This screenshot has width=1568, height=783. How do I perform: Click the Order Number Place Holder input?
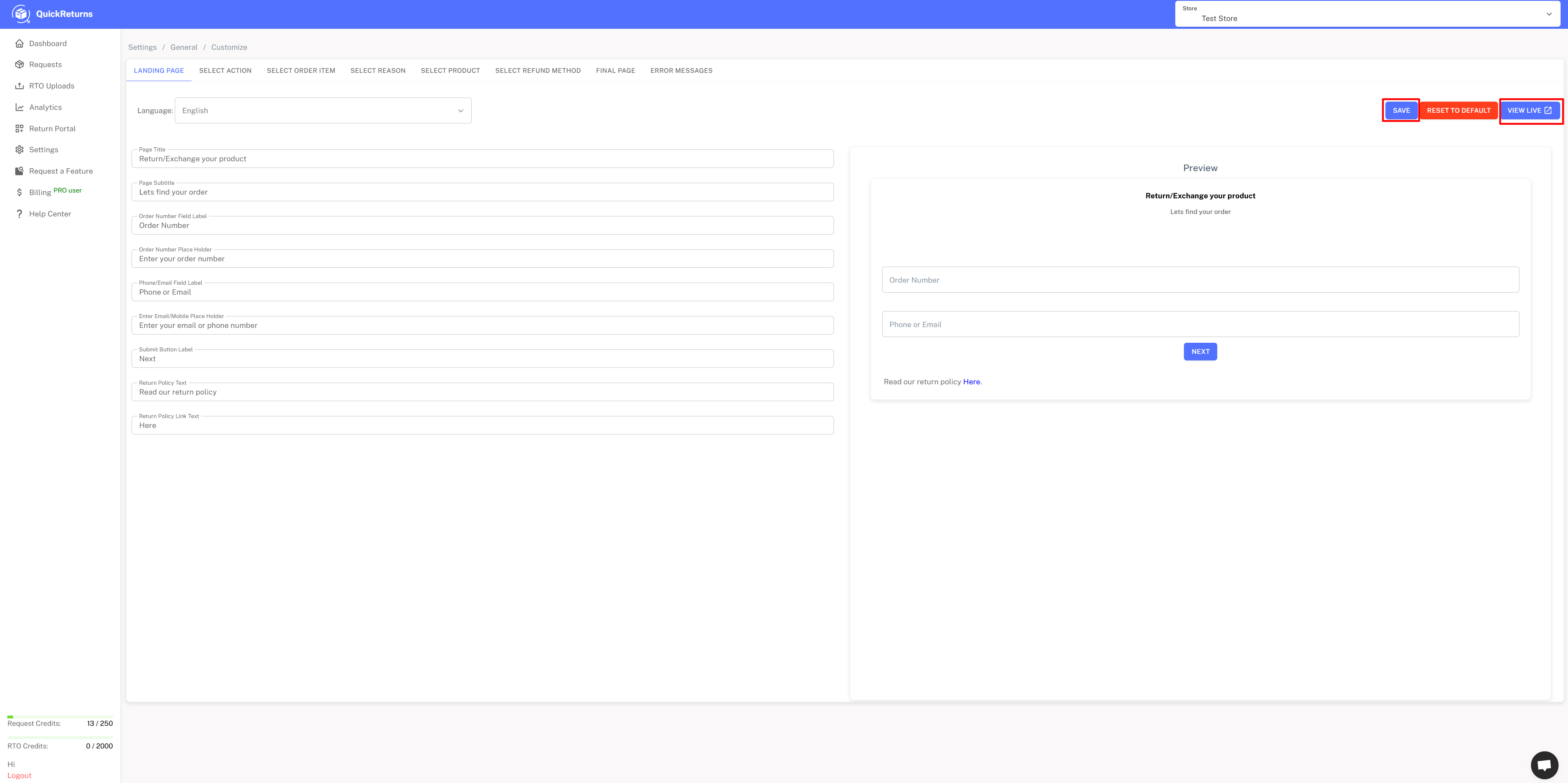pos(482,259)
